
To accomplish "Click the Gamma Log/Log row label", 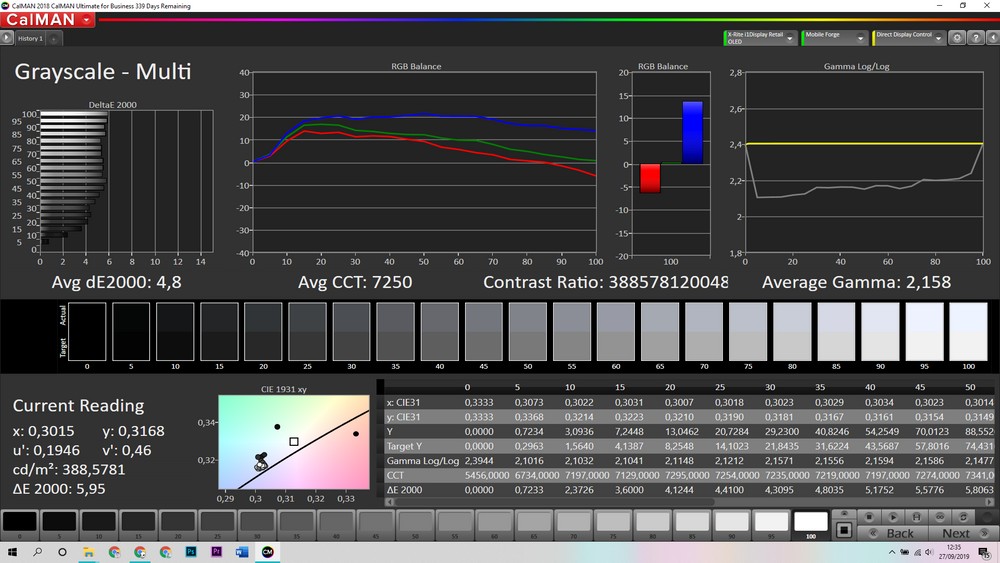I will click(x=422, y=460).
